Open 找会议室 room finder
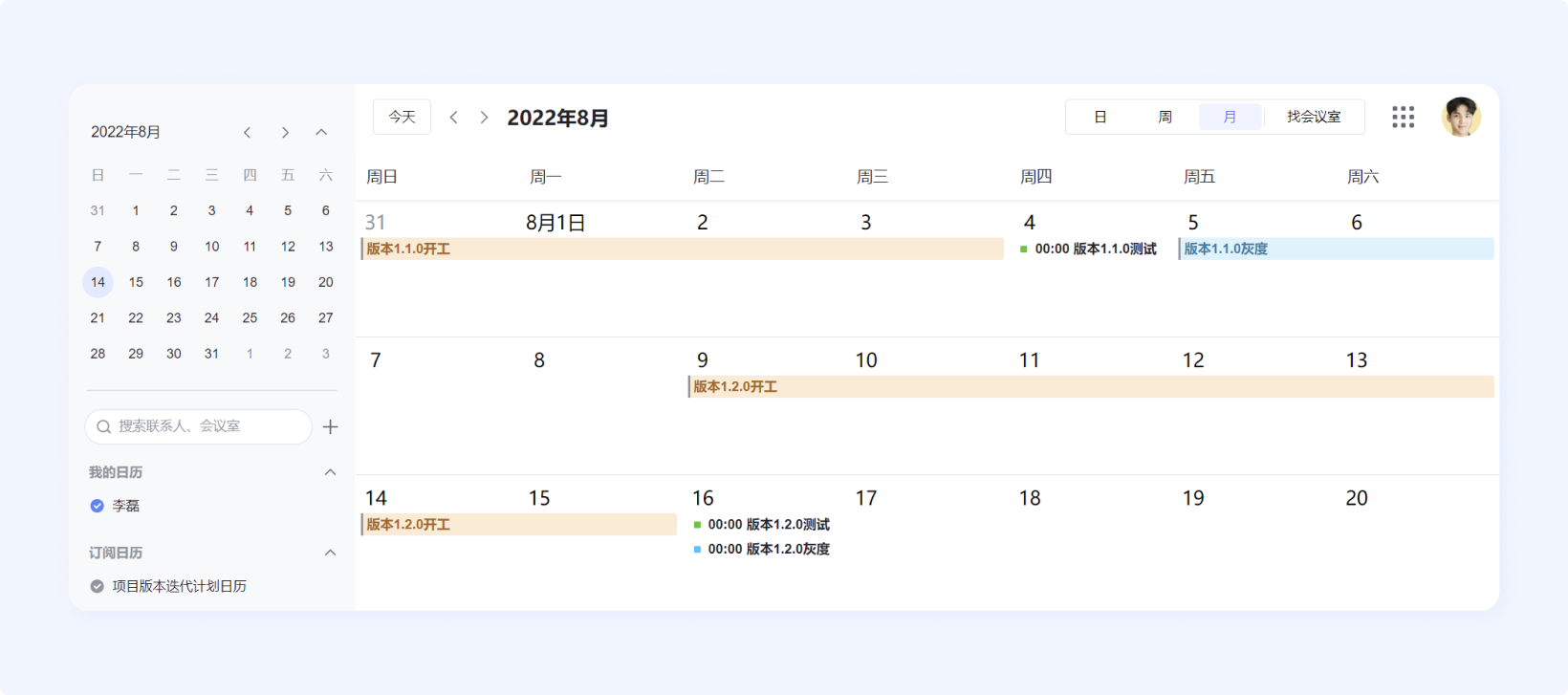1568x695 pixels. pyautogui.click(x=1313, y=117)
